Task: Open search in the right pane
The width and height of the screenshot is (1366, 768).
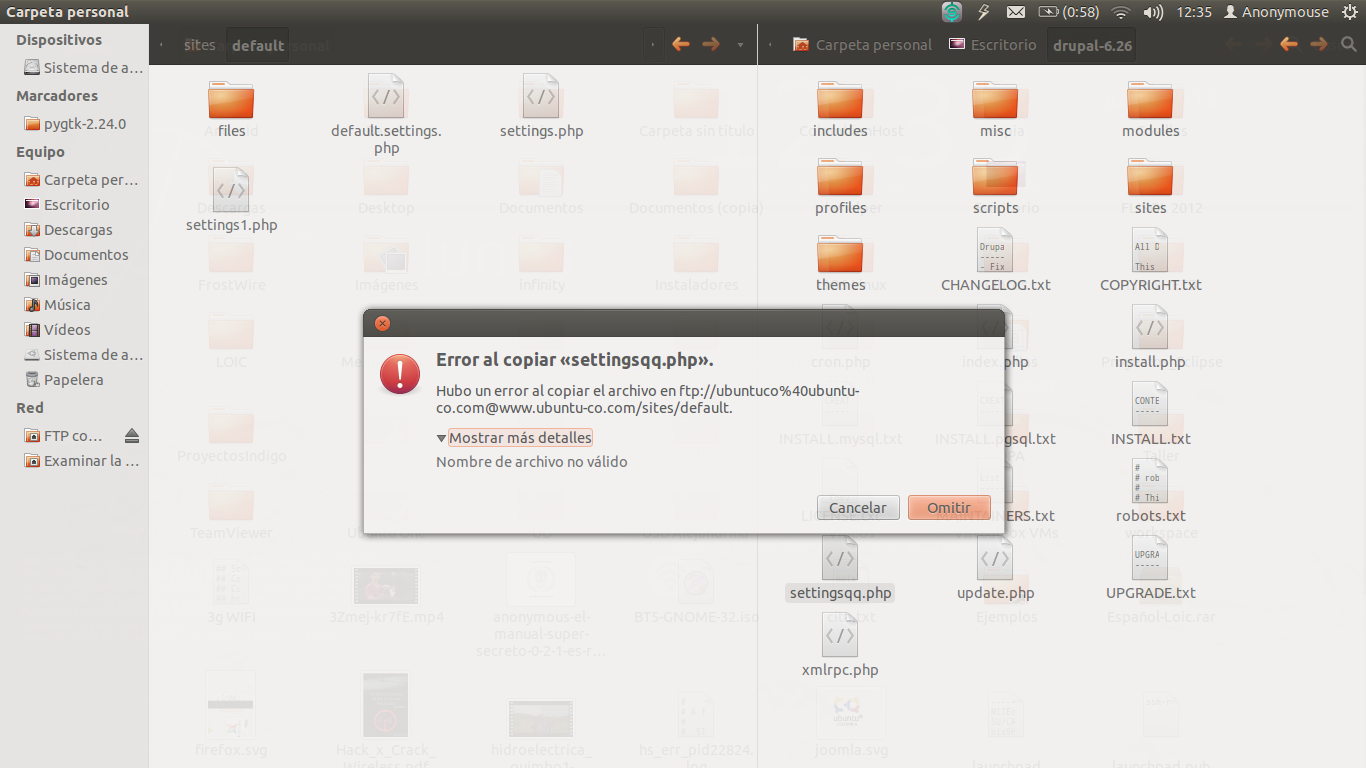Action: [1349, 44]
